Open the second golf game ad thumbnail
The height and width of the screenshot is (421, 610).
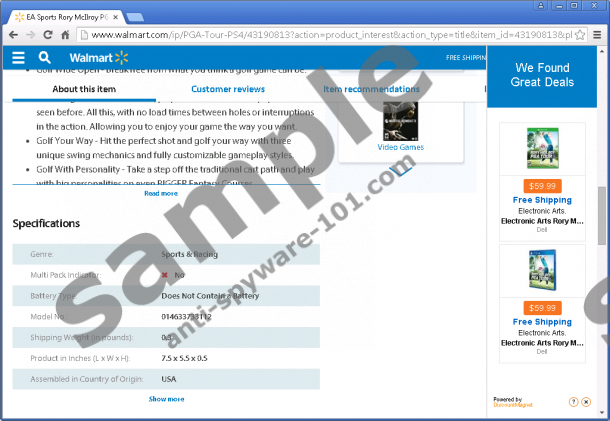[x=542, y=270]
